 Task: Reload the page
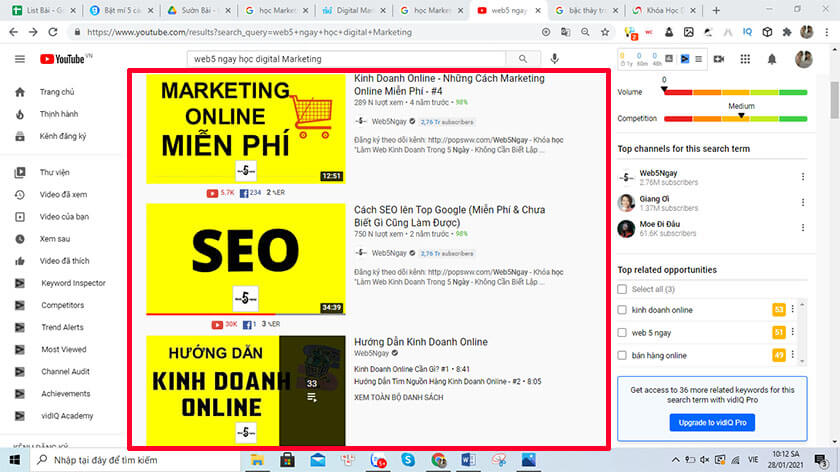[52, 32]
